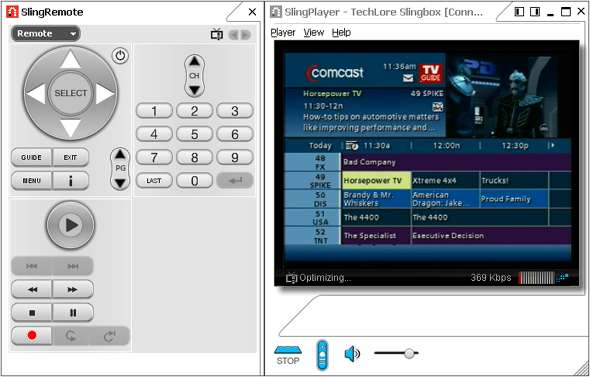
Task: Click the red record button
Action: (32, 335)
